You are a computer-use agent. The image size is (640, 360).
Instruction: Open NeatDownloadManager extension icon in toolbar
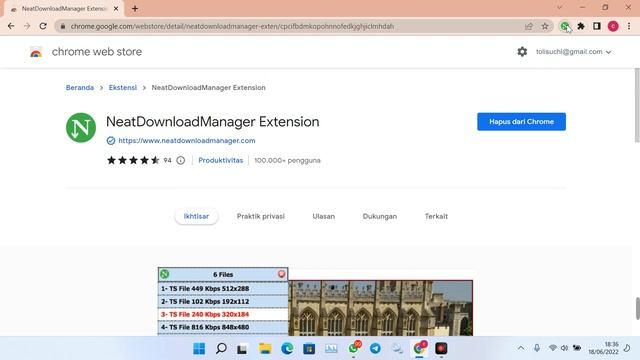tap(565, 26)
